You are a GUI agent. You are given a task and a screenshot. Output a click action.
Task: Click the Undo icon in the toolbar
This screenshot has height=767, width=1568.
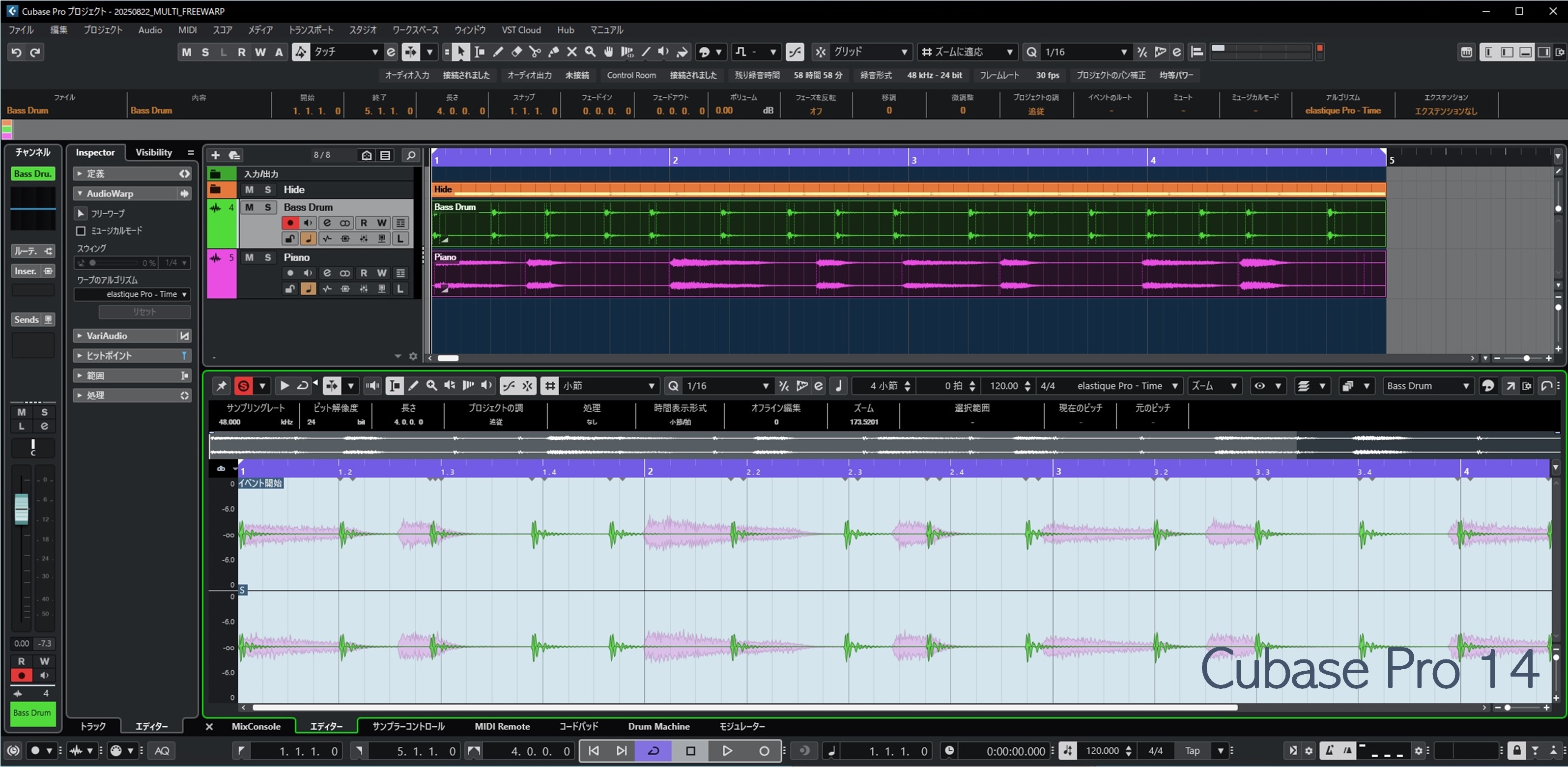[16, 53]
